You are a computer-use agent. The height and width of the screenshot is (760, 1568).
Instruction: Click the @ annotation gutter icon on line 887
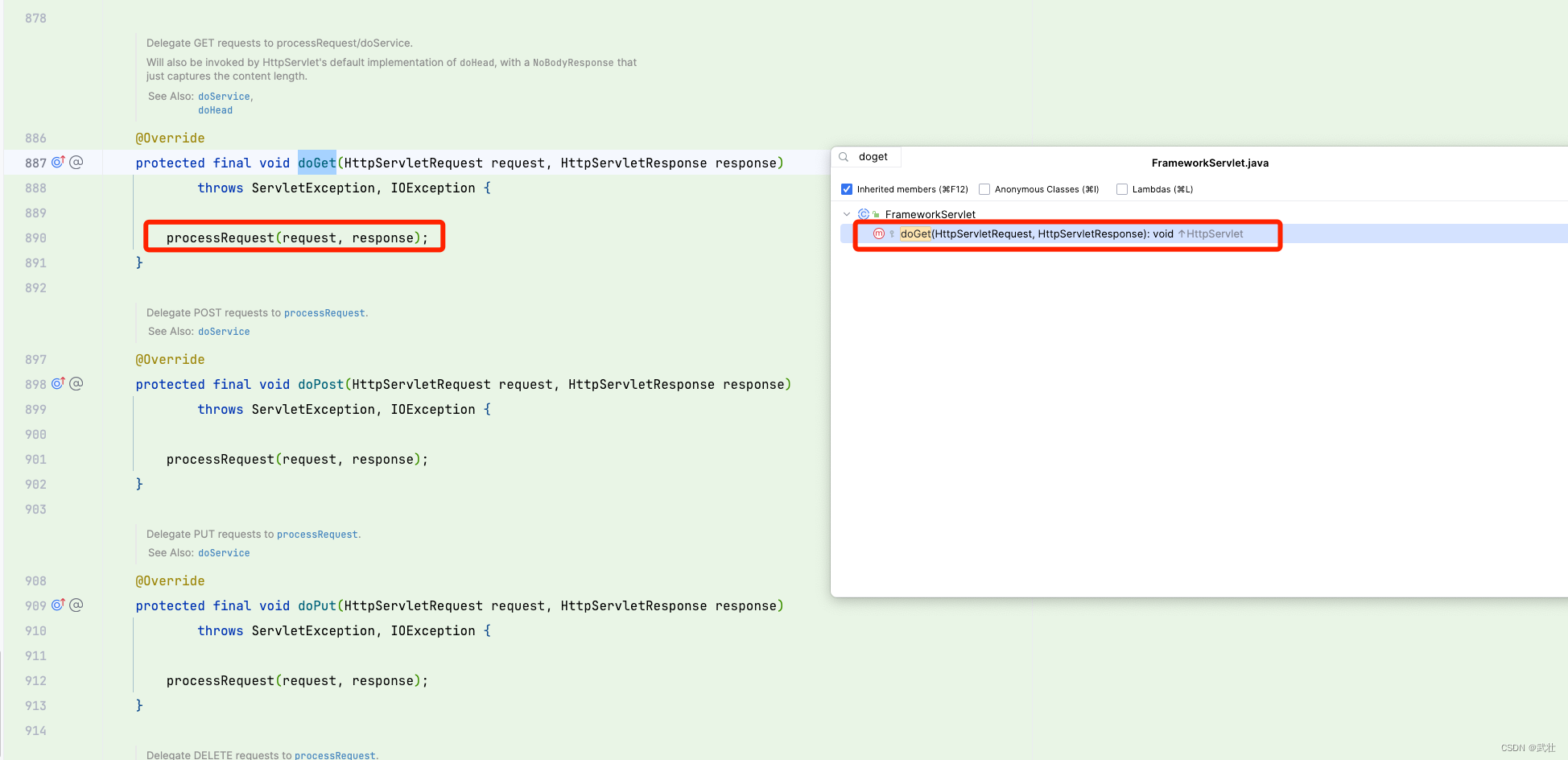[76, 162]
